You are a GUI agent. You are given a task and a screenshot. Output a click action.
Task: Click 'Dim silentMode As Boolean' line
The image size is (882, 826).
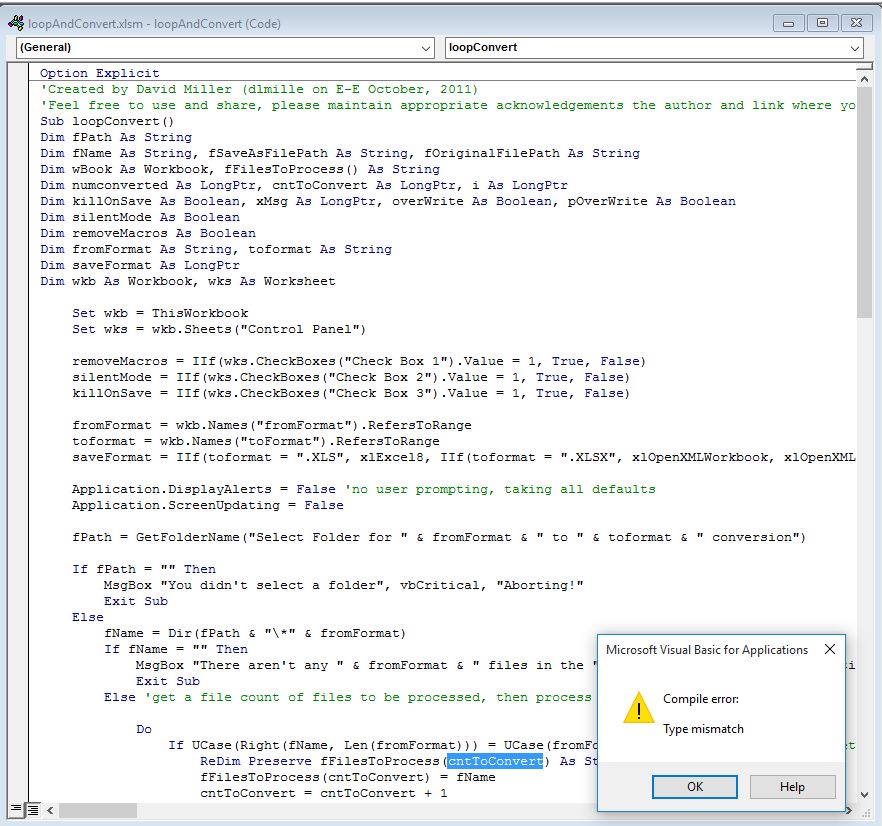(x=140, y=217)
